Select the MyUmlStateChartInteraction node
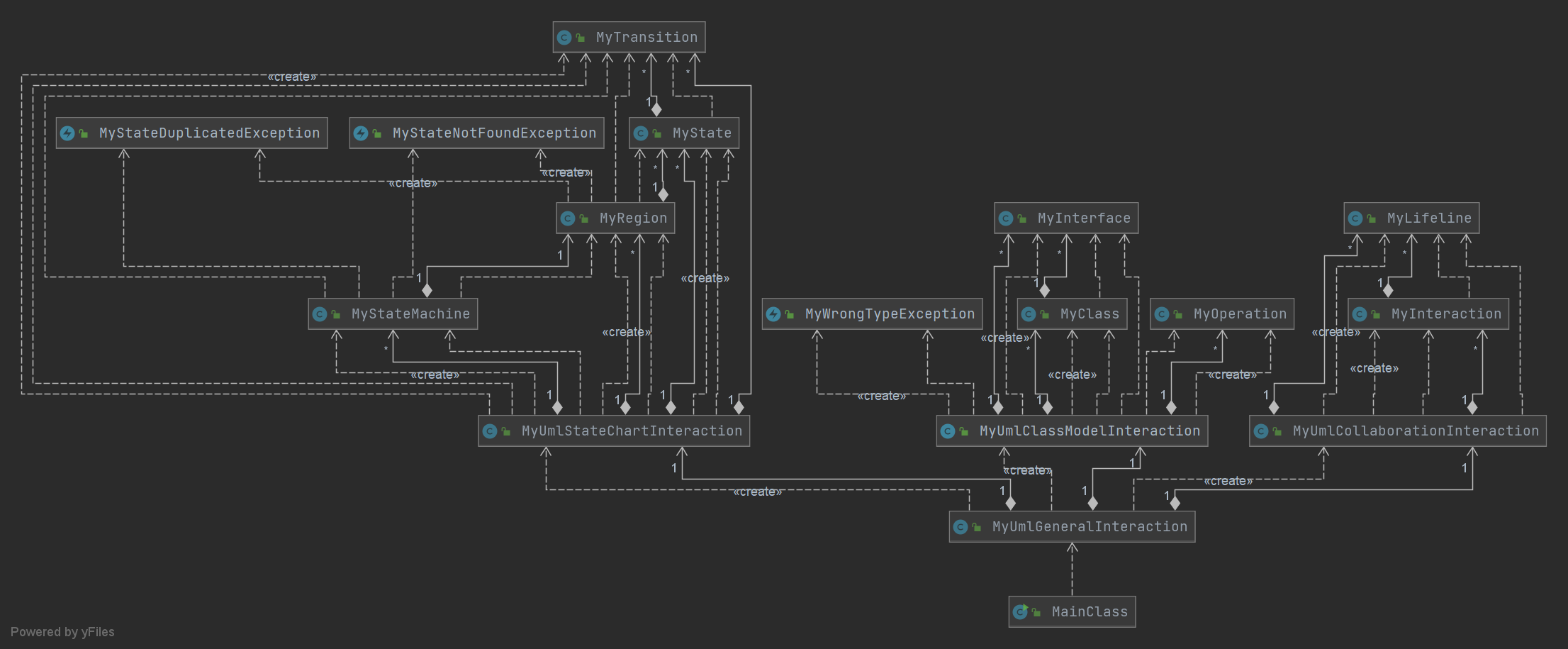 [x=614, y=431]
